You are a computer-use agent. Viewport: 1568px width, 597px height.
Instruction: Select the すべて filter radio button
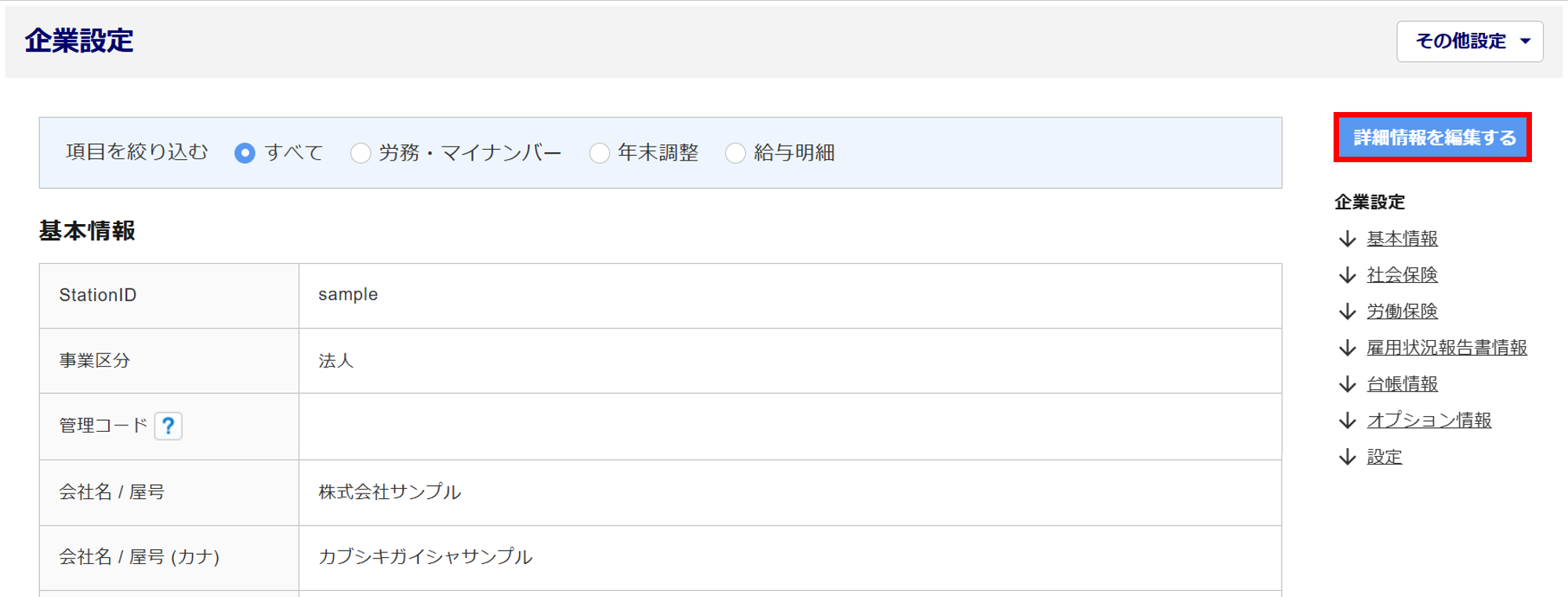pos(245,153)
